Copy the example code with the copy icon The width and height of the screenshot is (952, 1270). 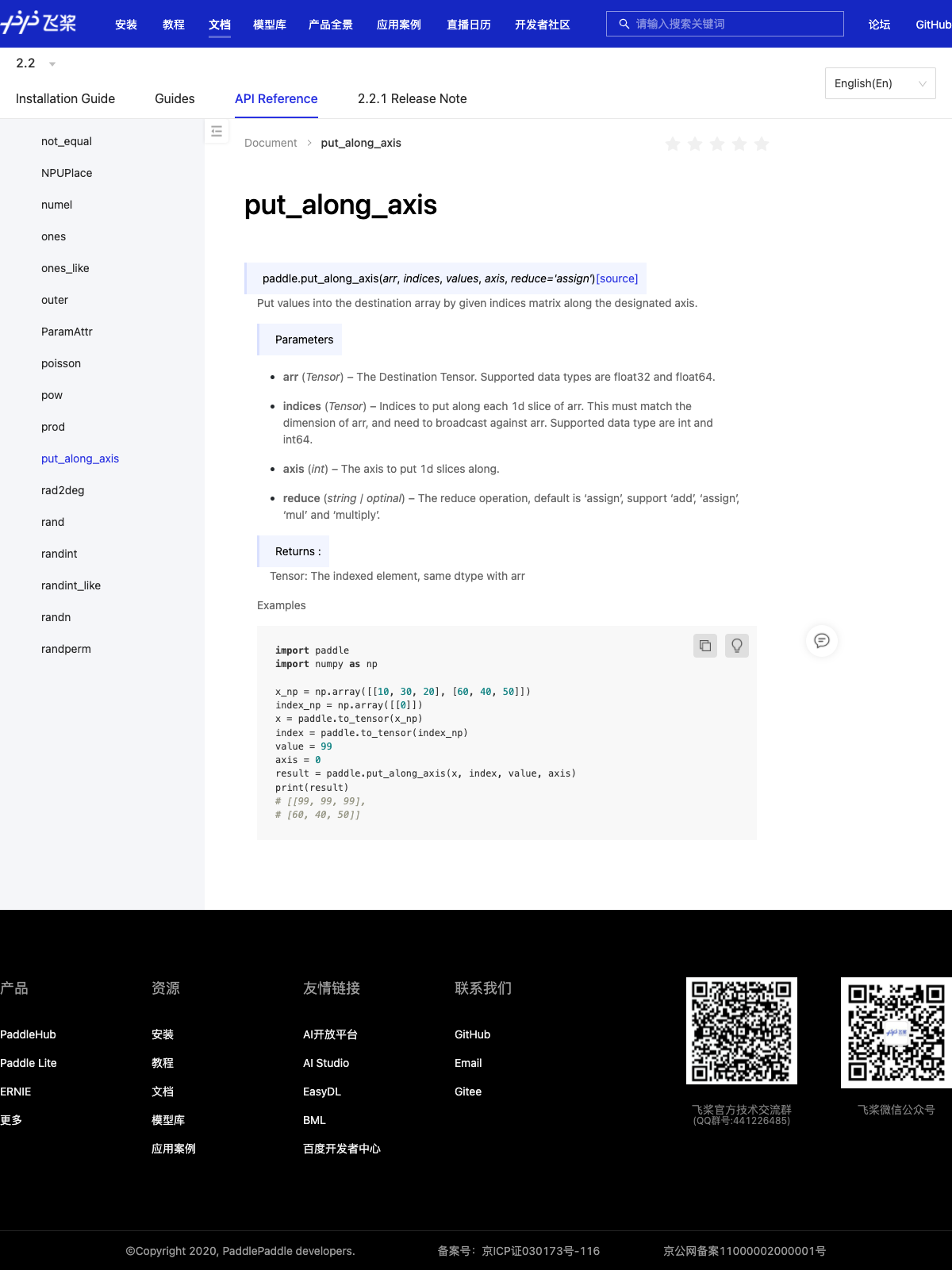tap(705, 646)
